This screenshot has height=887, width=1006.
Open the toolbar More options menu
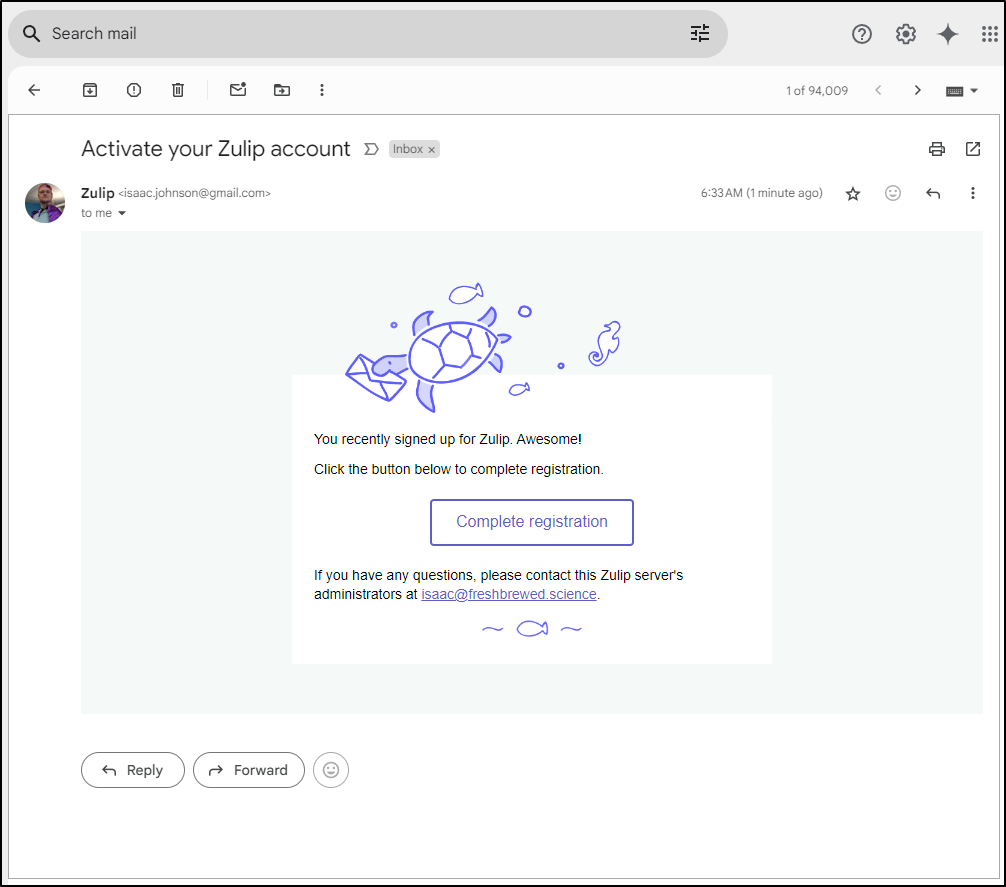[x=322, y=90]
